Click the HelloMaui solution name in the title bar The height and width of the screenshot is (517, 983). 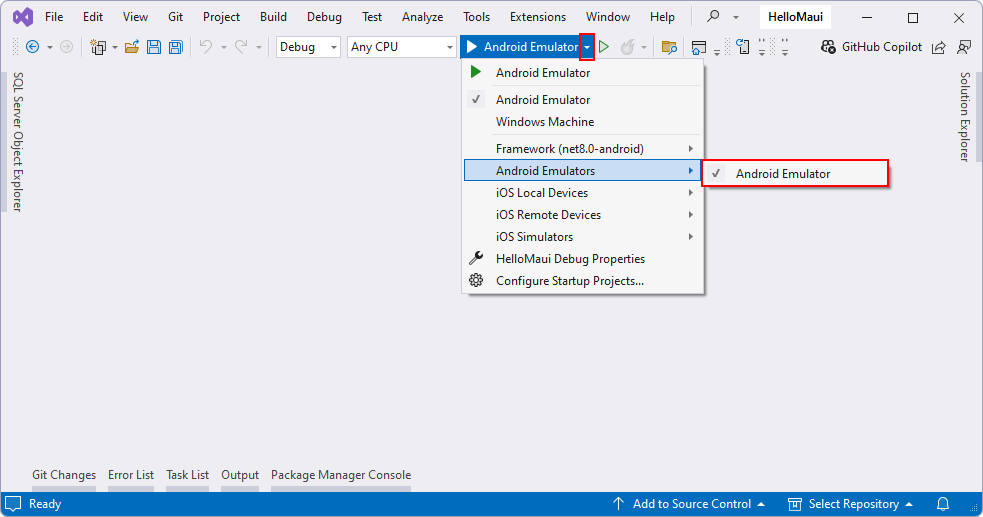click(796, 17)
